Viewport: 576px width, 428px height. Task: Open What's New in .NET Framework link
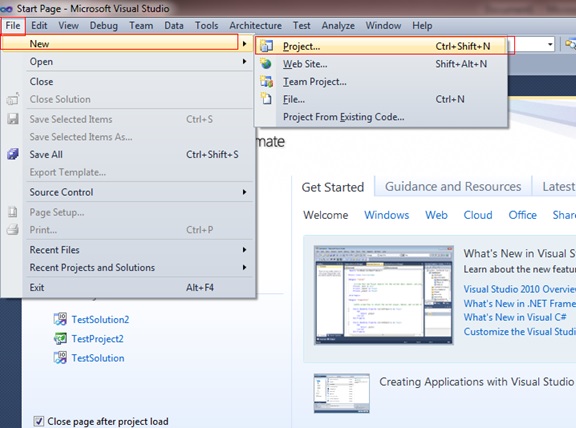click(x=519, y=303)
